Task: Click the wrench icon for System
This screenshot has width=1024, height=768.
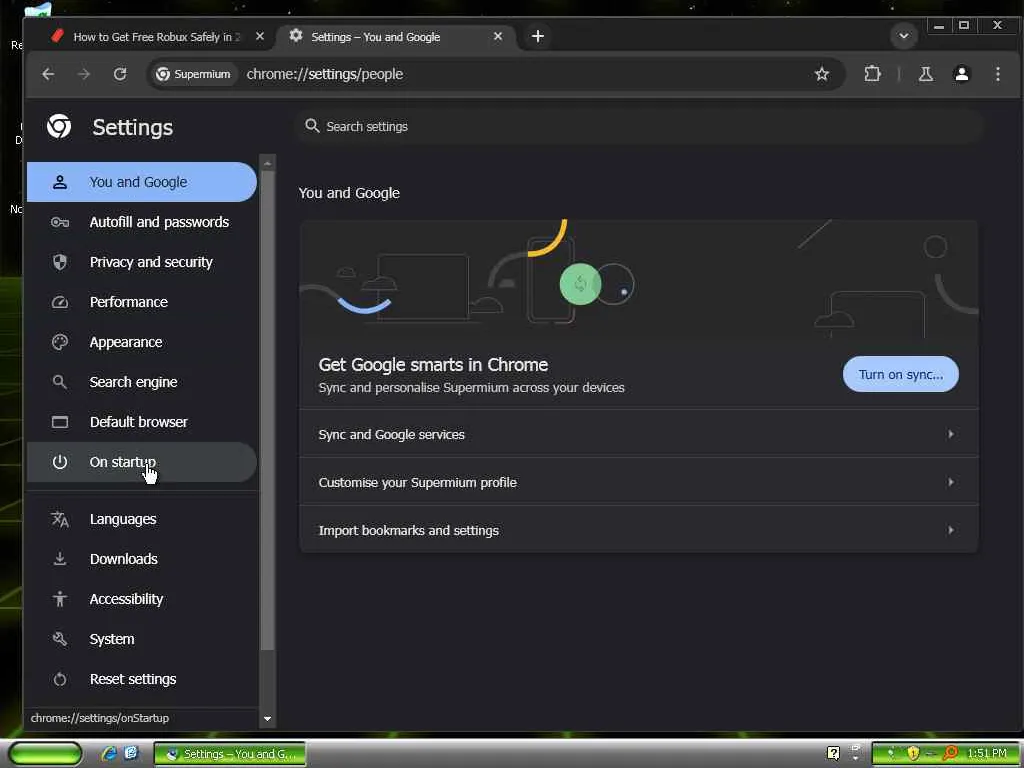Action: click(59, 639)
